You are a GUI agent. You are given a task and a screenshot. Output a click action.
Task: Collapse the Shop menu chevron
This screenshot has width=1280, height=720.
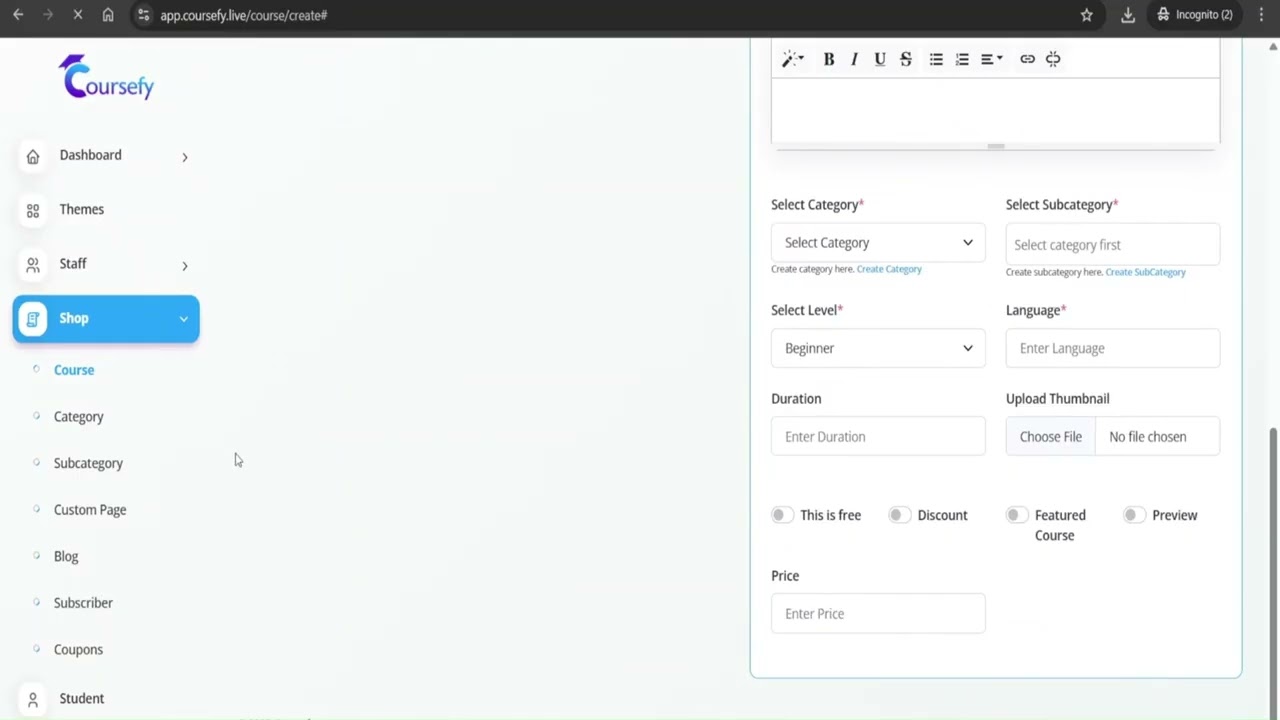(183, 319)
